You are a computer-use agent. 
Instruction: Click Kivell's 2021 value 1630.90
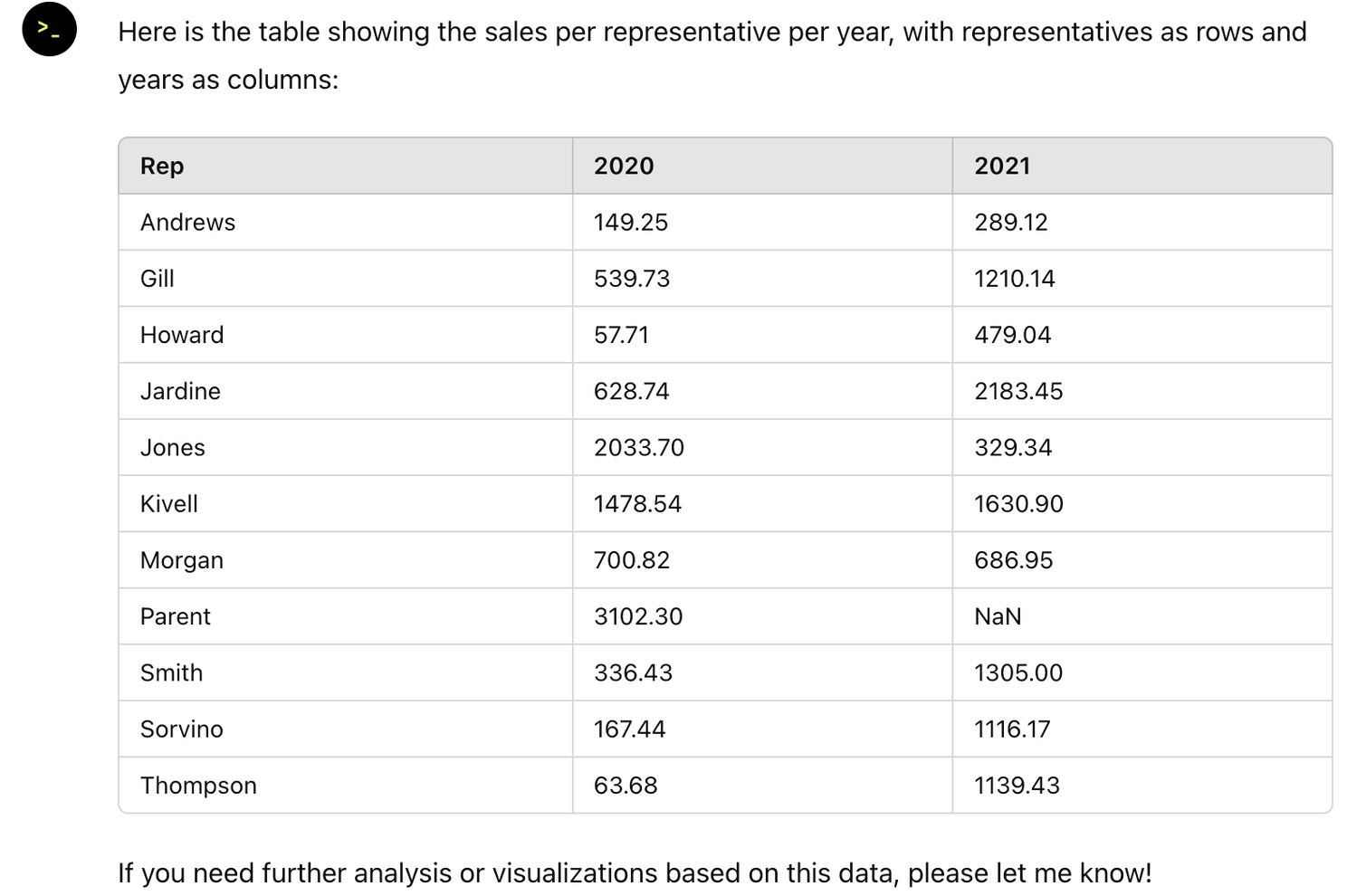coord(1018,504)
